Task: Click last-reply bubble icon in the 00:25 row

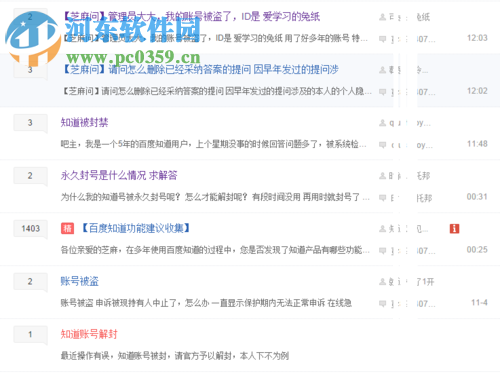Action: tap(383, 251)
